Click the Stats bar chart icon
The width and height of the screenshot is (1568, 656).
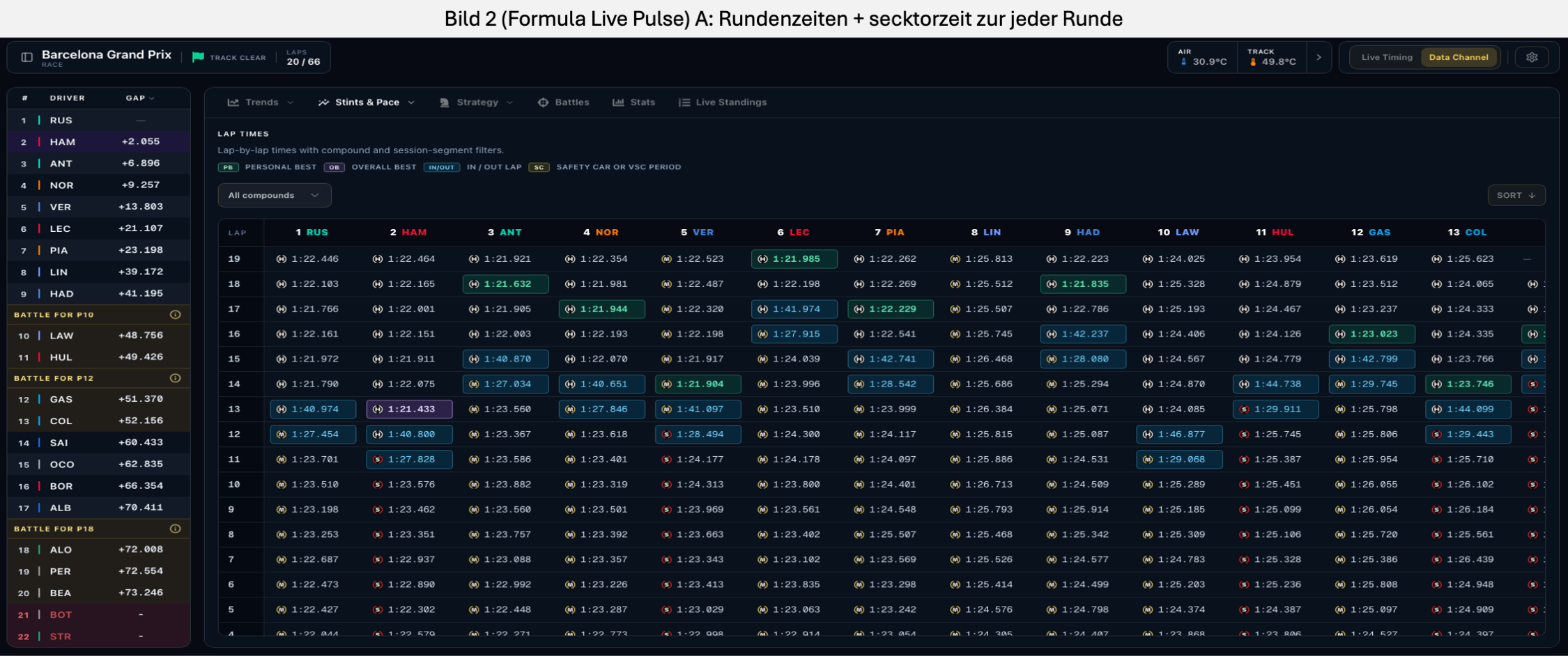[618, 102]
